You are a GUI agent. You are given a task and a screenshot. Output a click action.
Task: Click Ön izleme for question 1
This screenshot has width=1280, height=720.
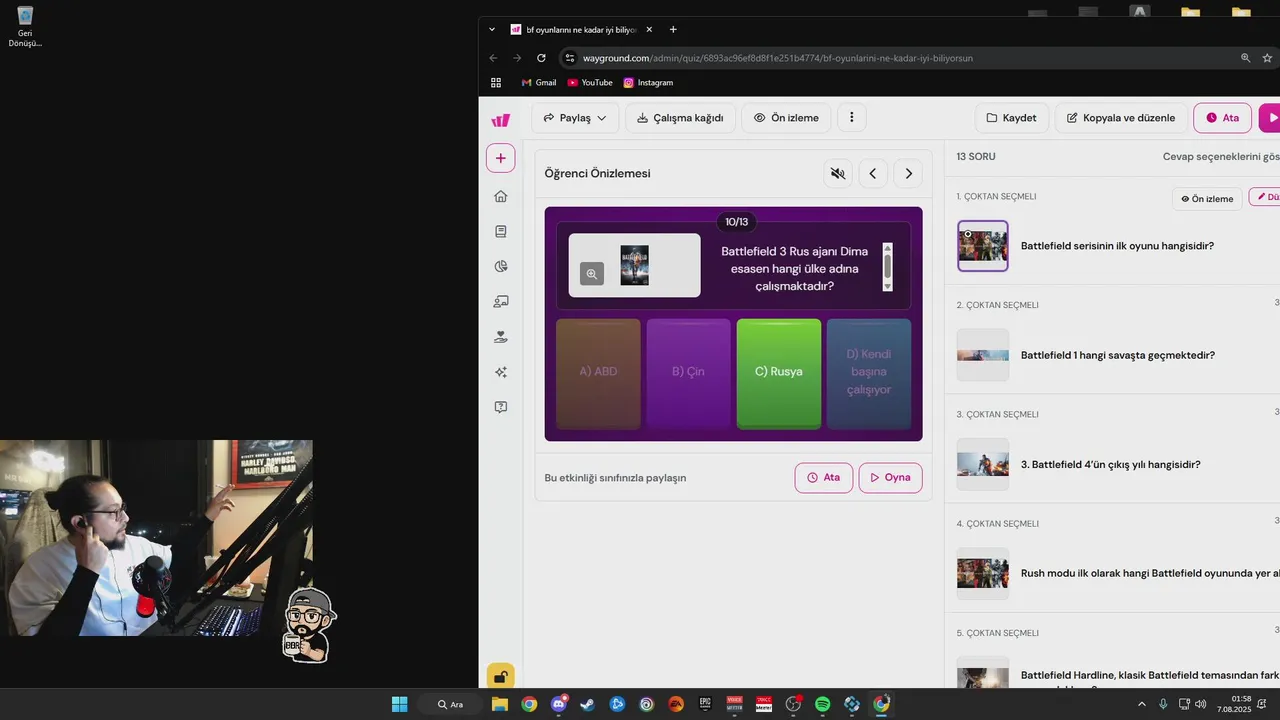coord(1207,199)
